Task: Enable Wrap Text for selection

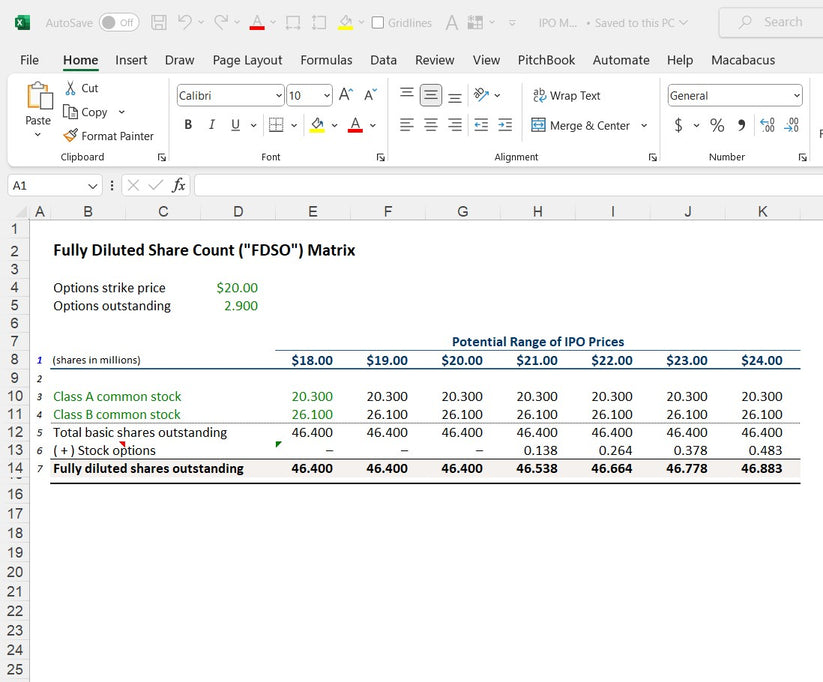Action: click(567, 95)
